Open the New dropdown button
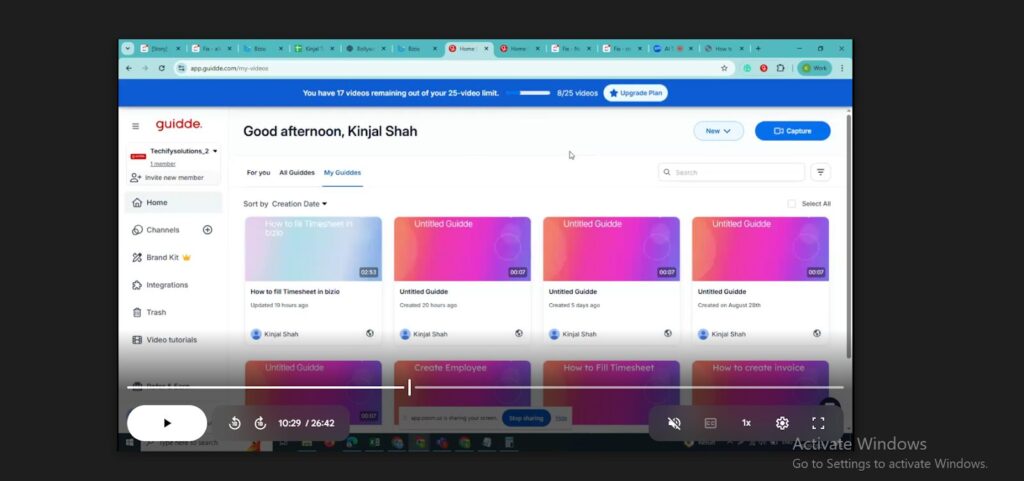The height and width of the screenshot is (481, 1024). (718, 131)
